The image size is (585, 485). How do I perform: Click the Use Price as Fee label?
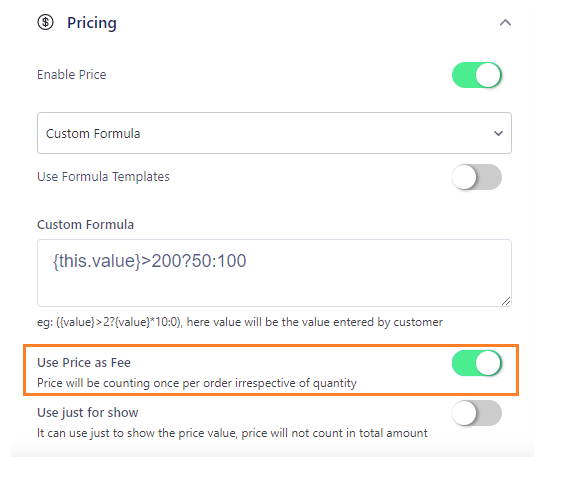coord(84,363)
